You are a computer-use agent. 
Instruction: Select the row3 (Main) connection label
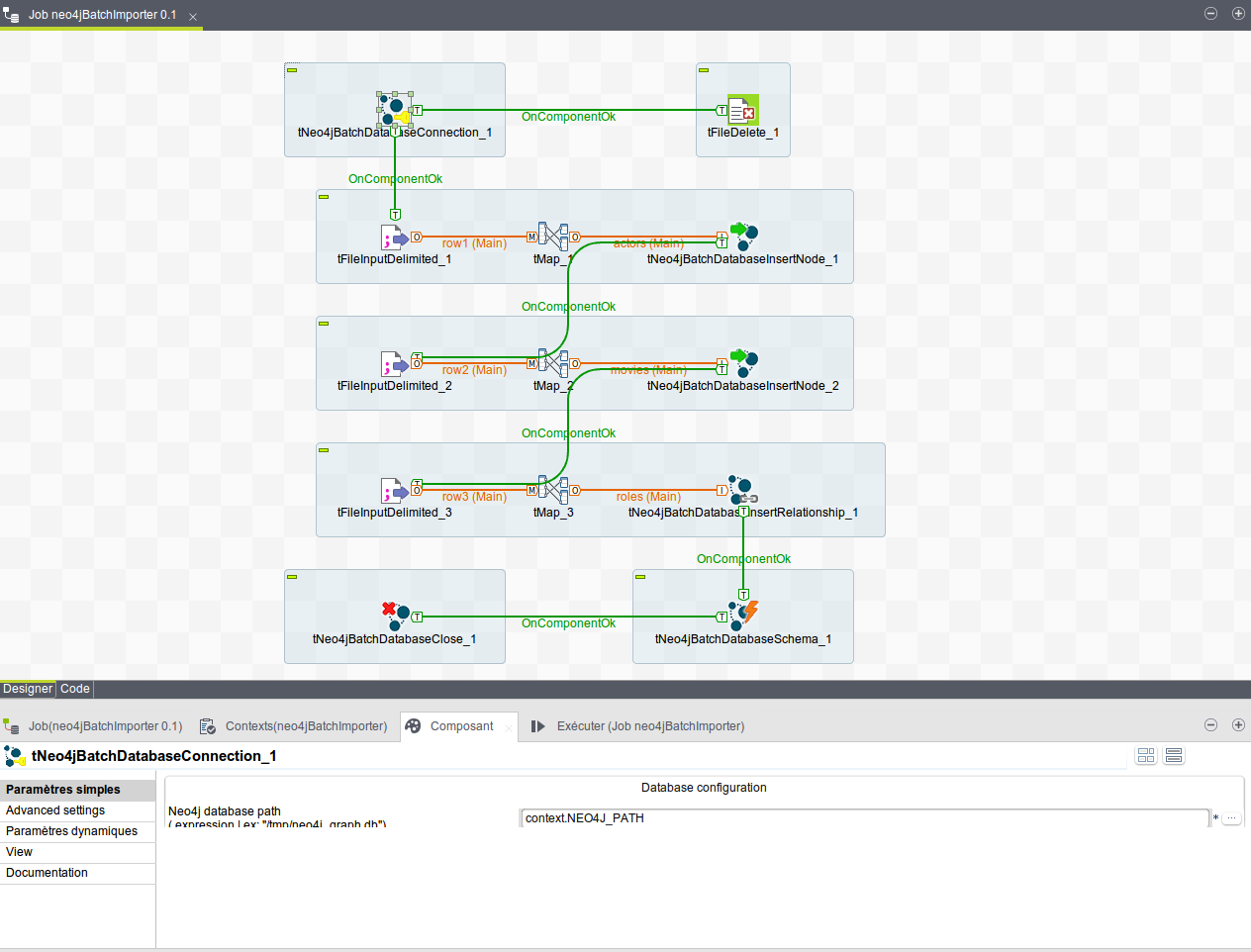coord(474,497)
